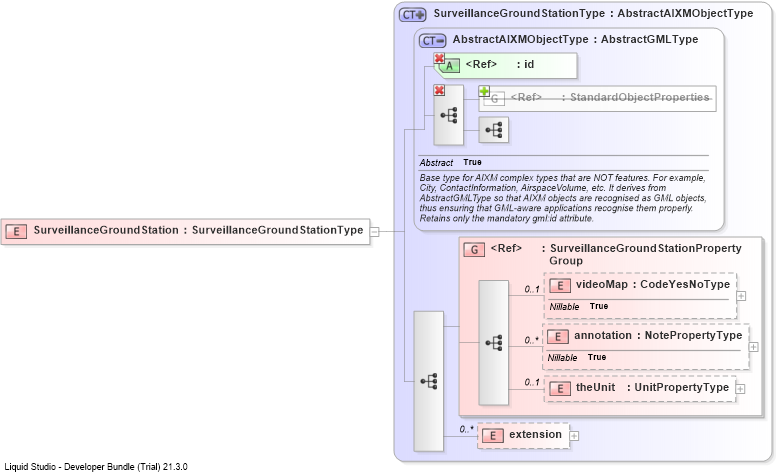The image size is (776, 472).
Task: Select 'SurveillanceGroundStationType : AbstractAIXMObjectType' header text
Action: tap(593, 13)
